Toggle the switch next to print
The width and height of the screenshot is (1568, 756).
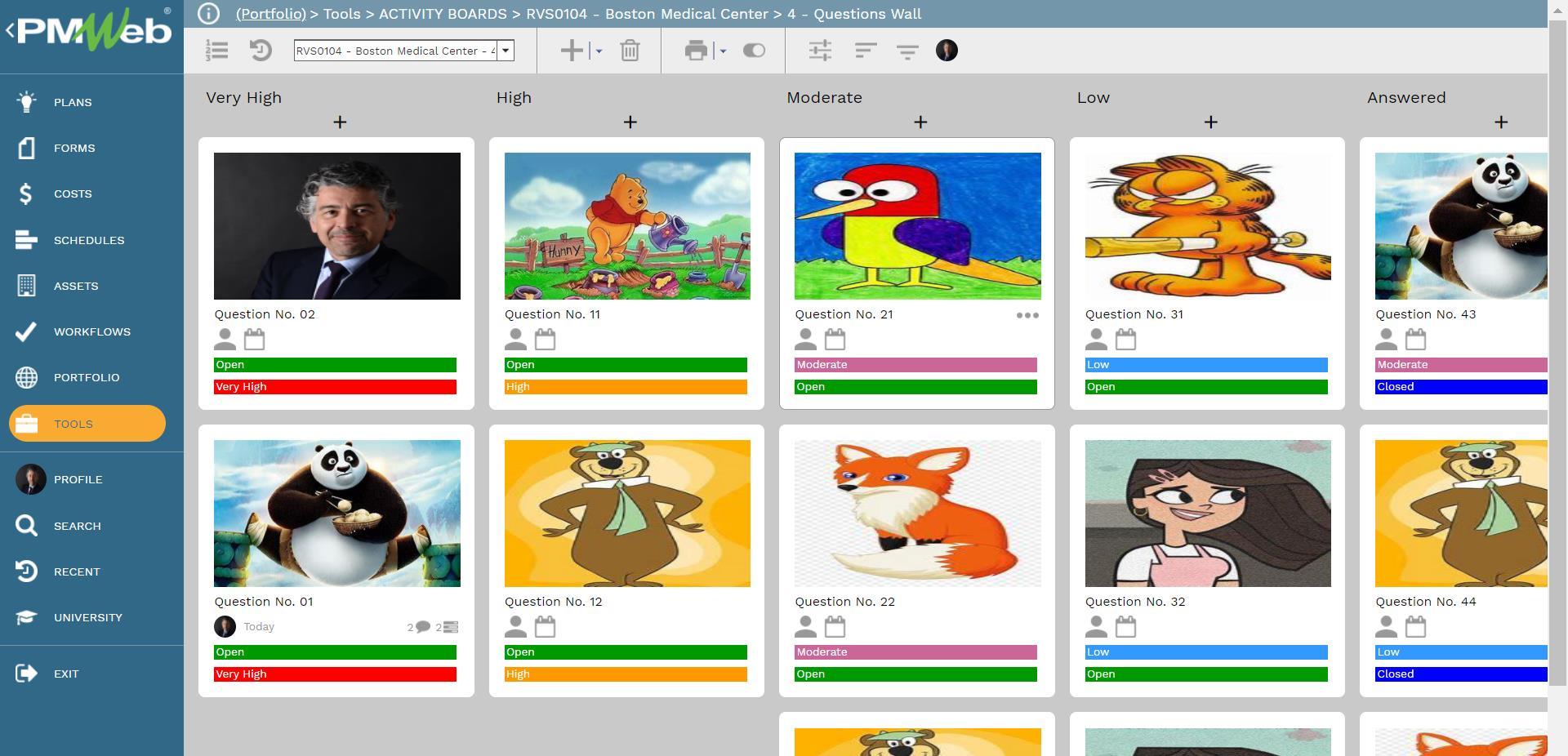tap(754, 51)
